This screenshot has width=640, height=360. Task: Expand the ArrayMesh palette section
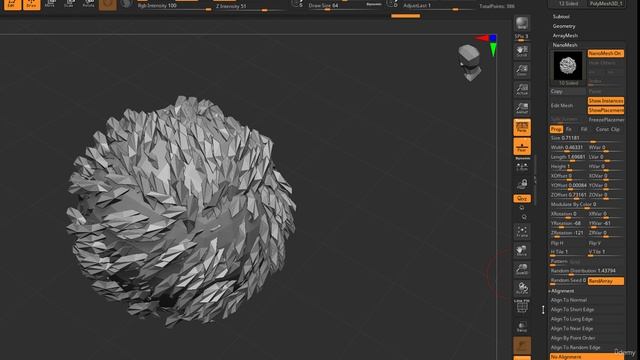coord(565,36)
